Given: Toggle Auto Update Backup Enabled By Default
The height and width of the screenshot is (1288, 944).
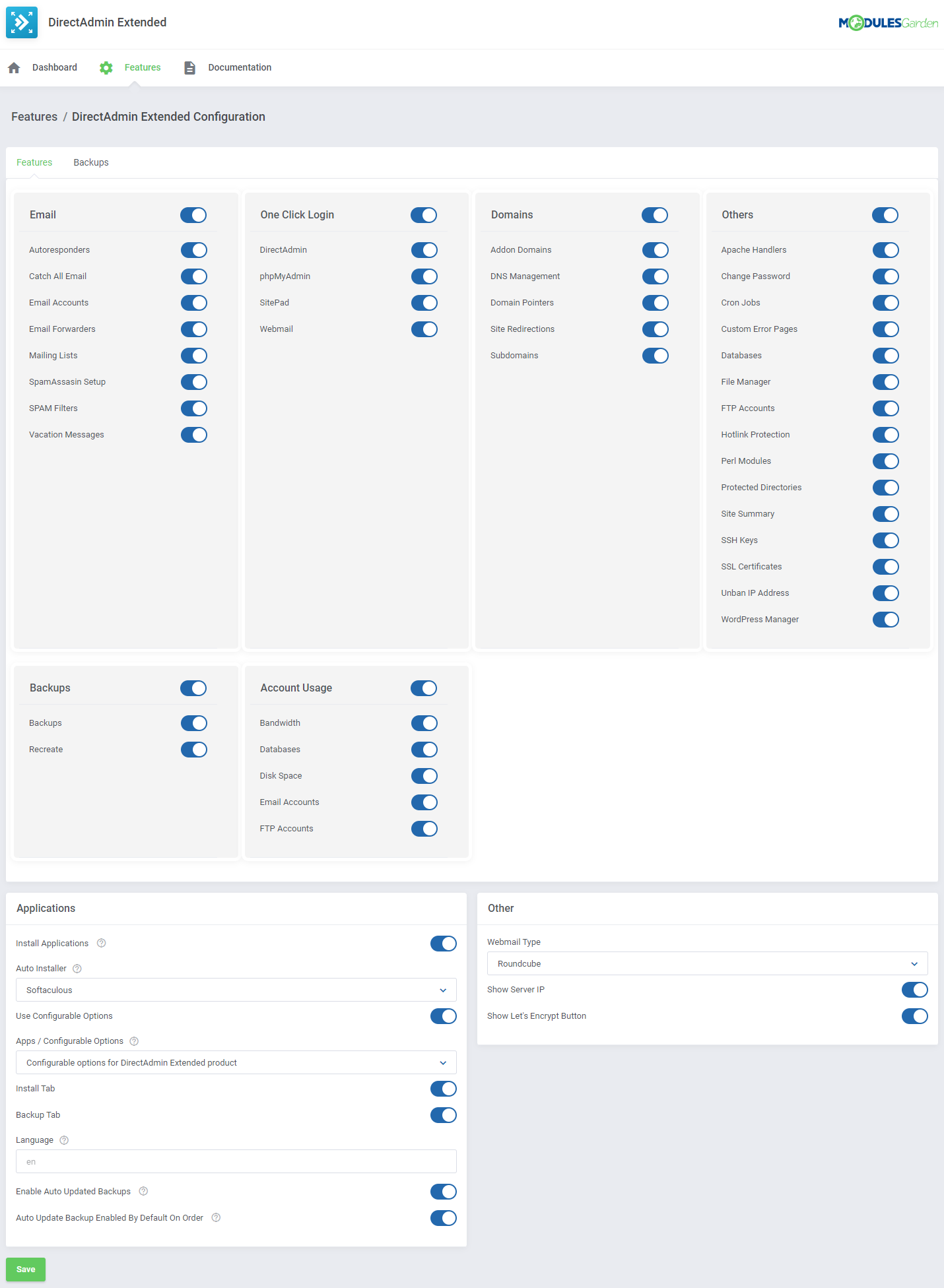Looking at the screenshot, I should pos(444,1218).
